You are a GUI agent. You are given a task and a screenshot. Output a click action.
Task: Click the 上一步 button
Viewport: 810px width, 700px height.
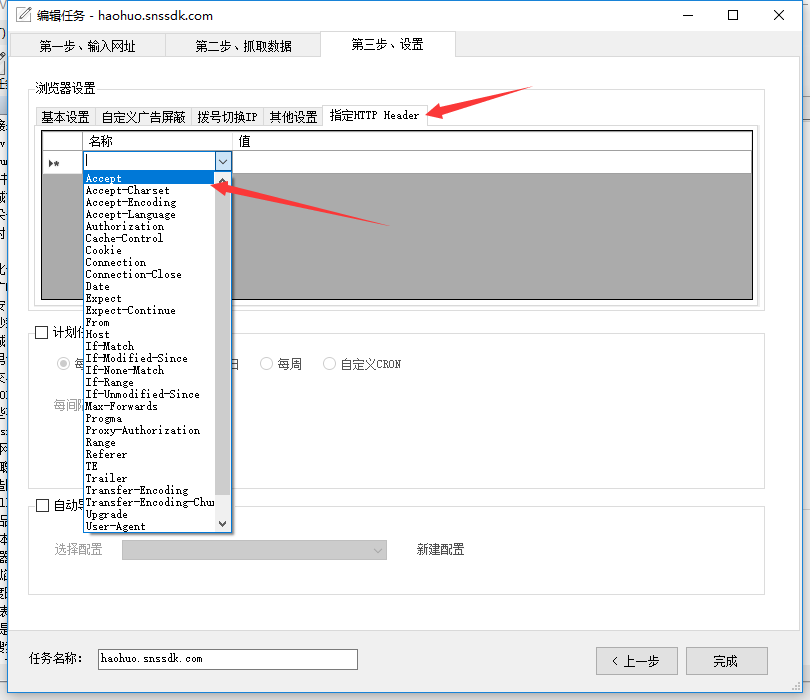coord(637,661)
